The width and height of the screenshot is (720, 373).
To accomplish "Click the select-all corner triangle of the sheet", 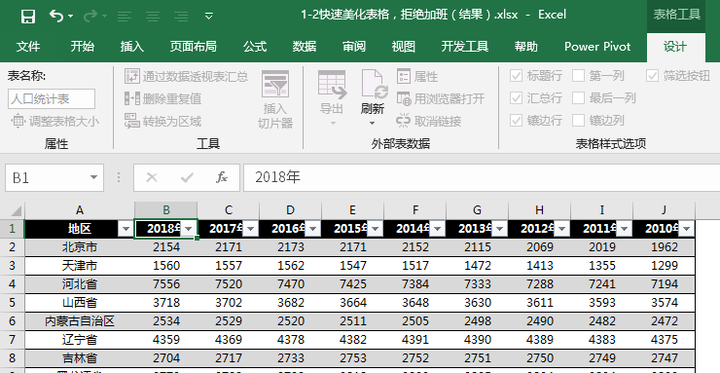I will 16,210.
